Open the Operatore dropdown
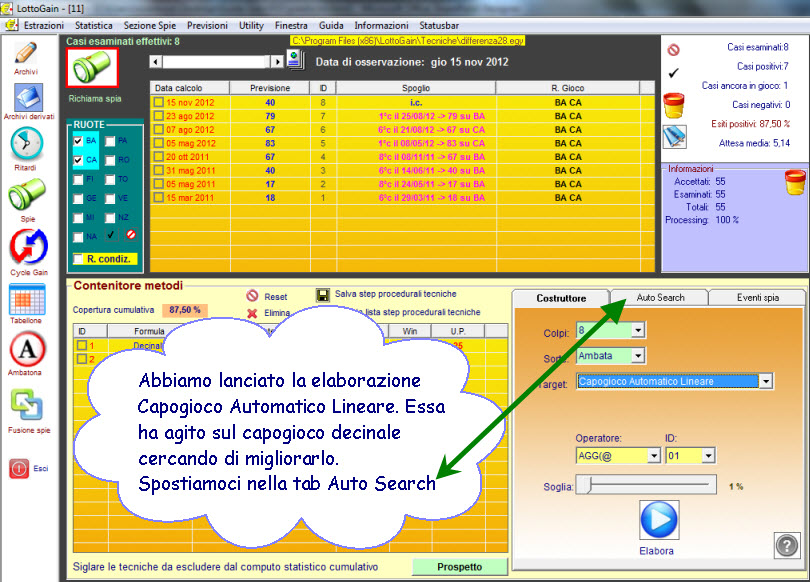 click(654, 455)
